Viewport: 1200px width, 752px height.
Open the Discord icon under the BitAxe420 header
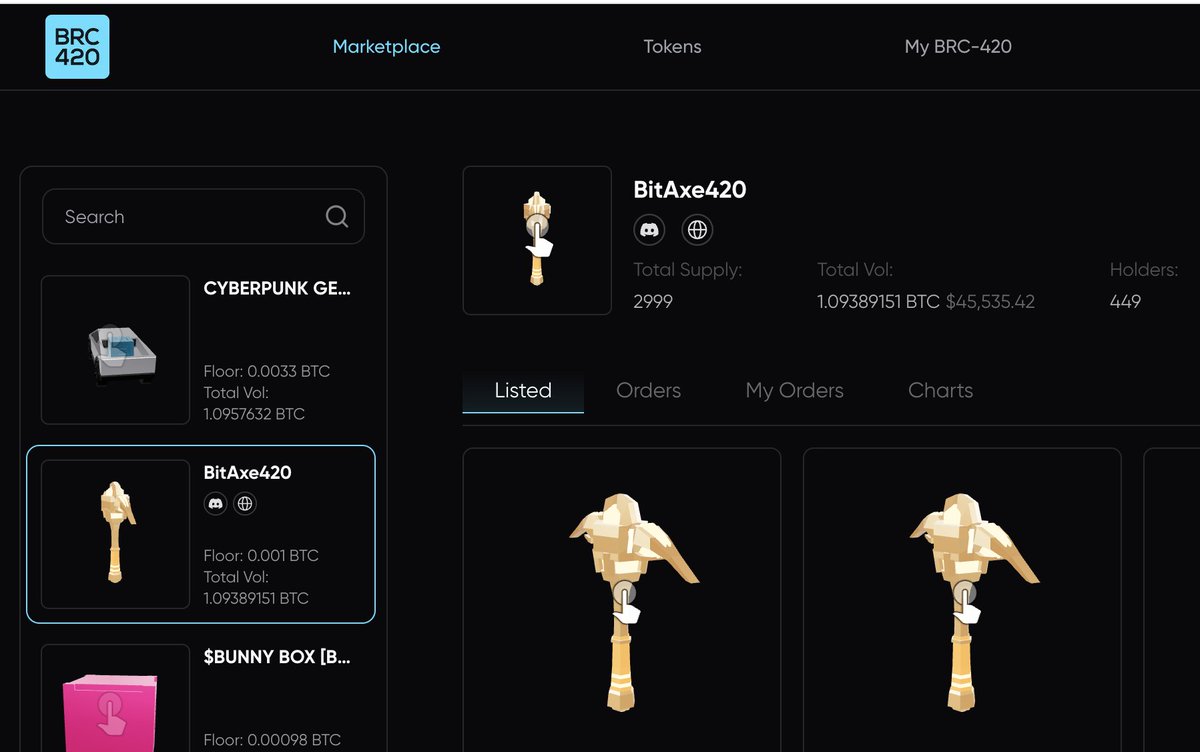[x=650, y=230]
